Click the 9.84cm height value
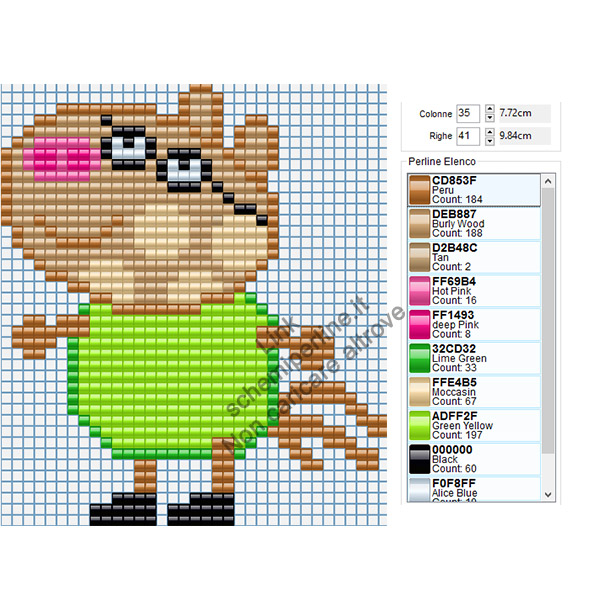 515,136
